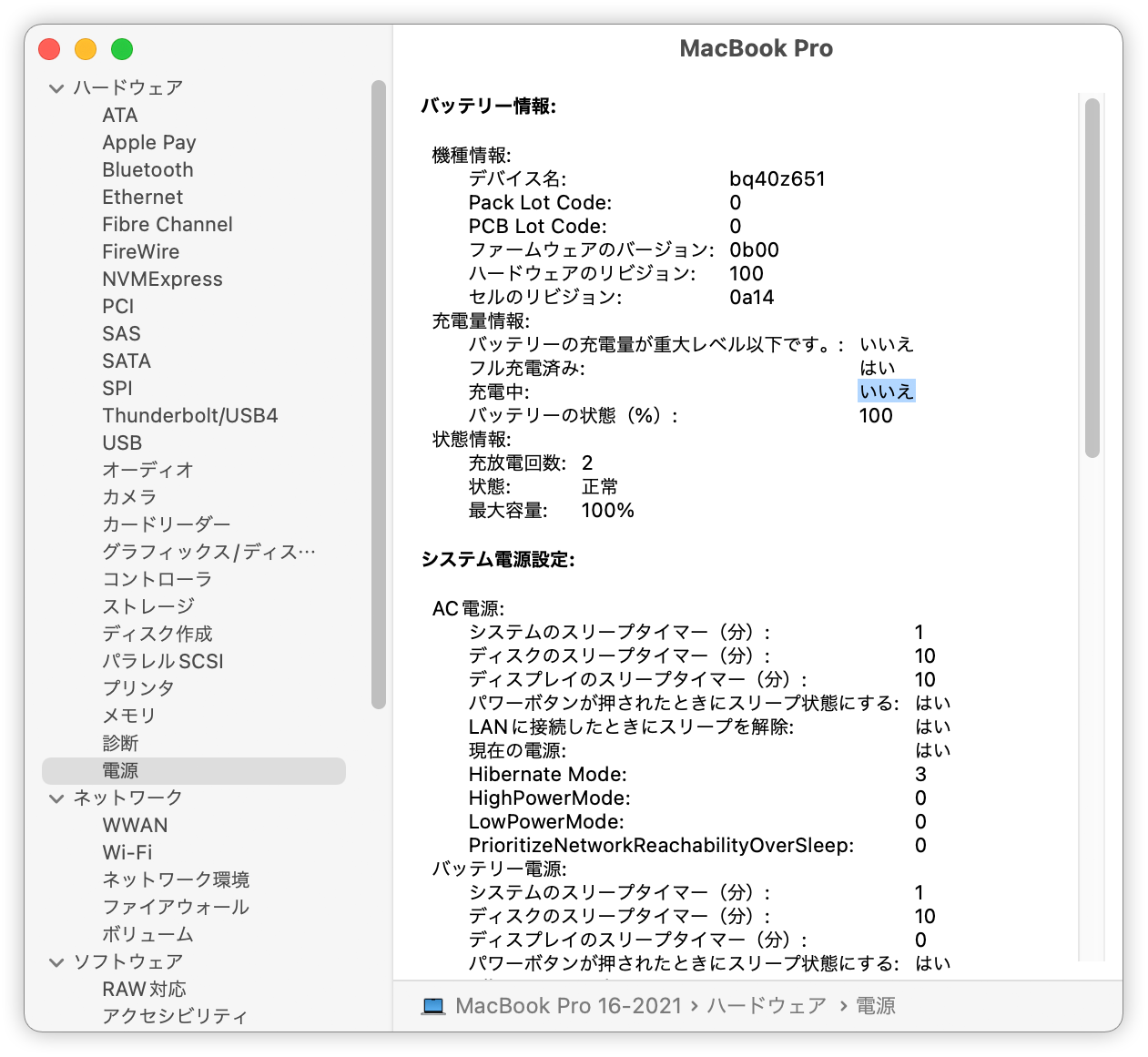Click the sidebar scrollbar thumb
Screen dimensions: 1148x1057
(379, 394)
